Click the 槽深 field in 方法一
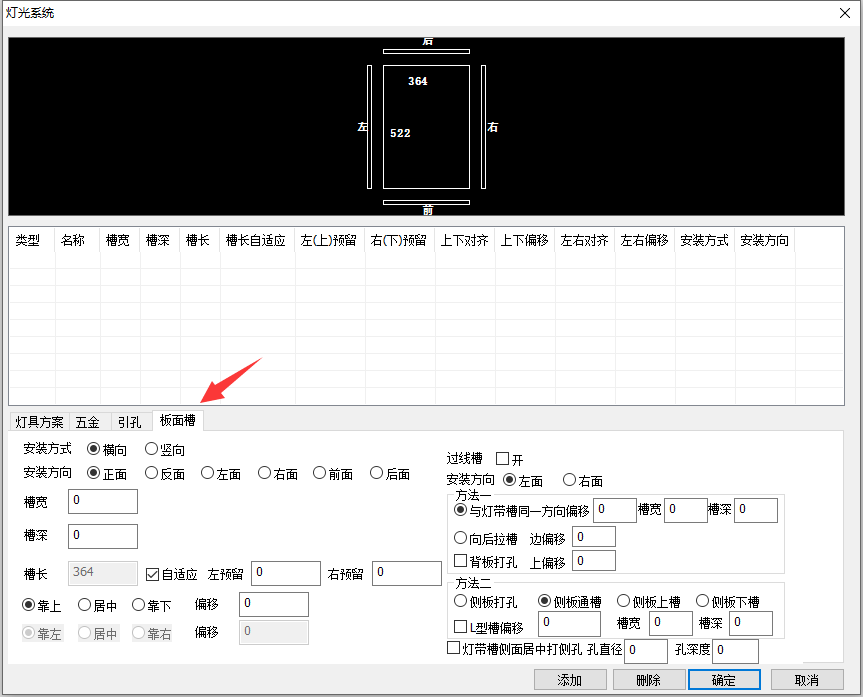 756,510
